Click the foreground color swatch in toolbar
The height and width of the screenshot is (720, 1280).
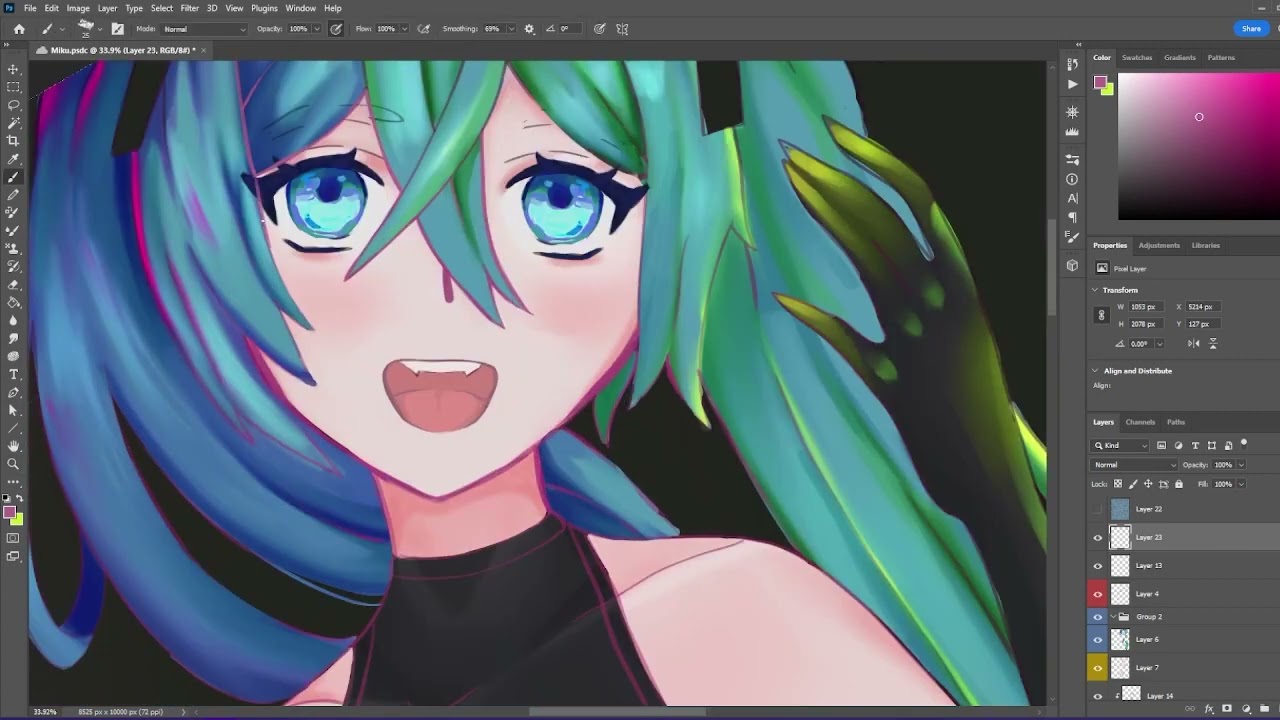9,513
